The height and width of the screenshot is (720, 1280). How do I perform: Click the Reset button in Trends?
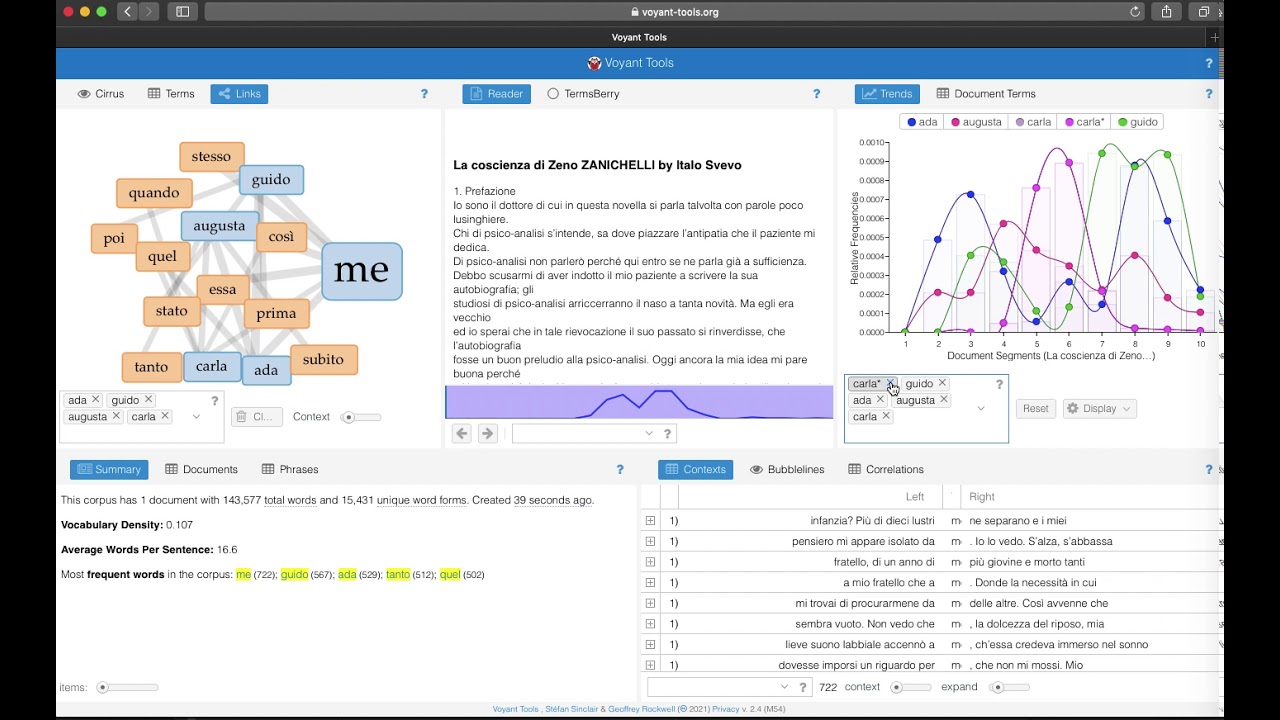coord(1036,408)
